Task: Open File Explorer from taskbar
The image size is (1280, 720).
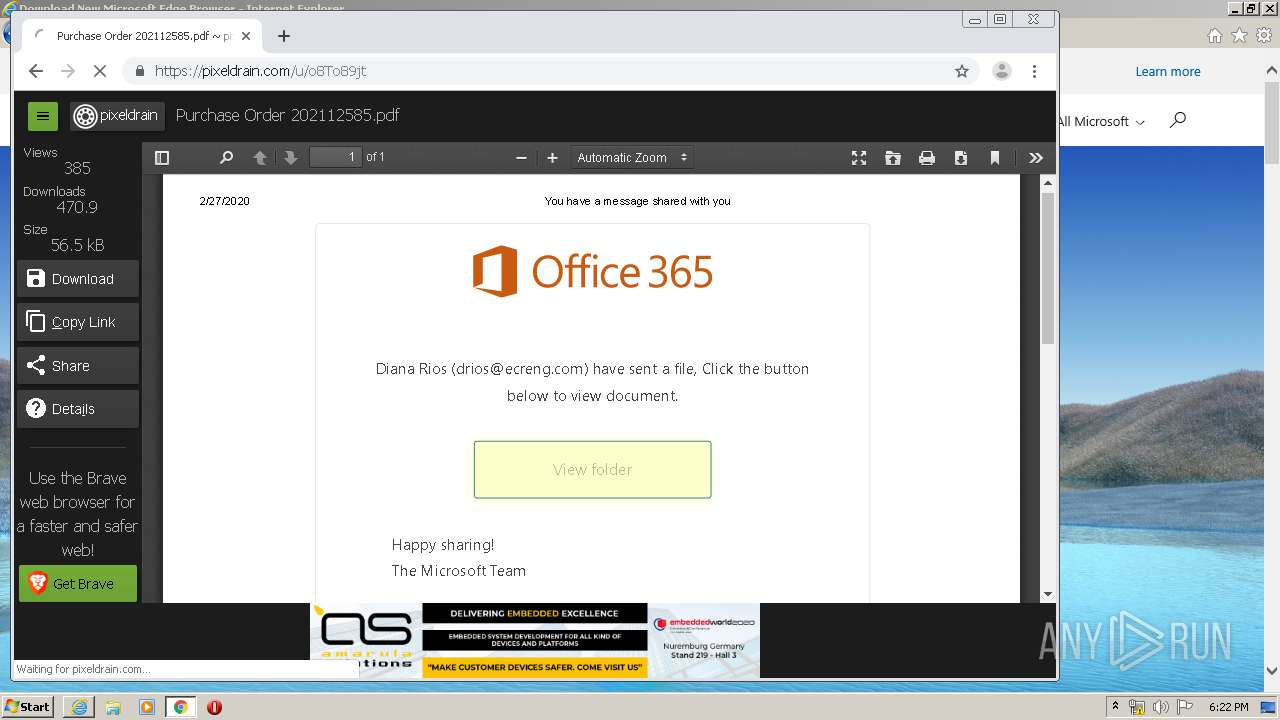Action: [x=113, y=707]
